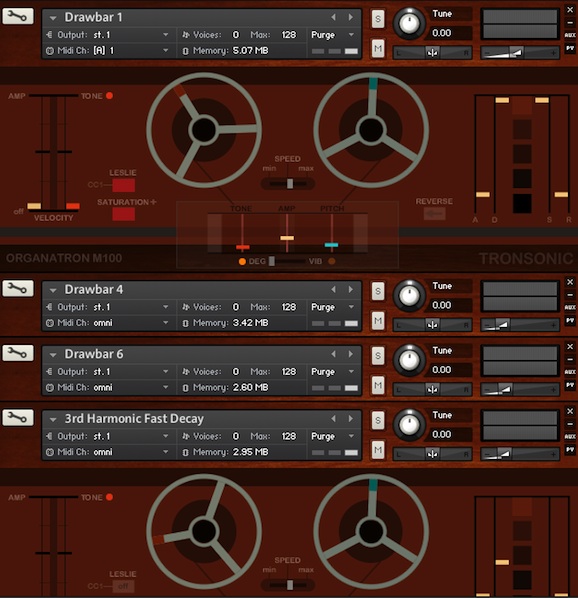Screen dimensions: 578x598
Task: Show AUX sends for Drawbar 4
Action: point(570,307)
